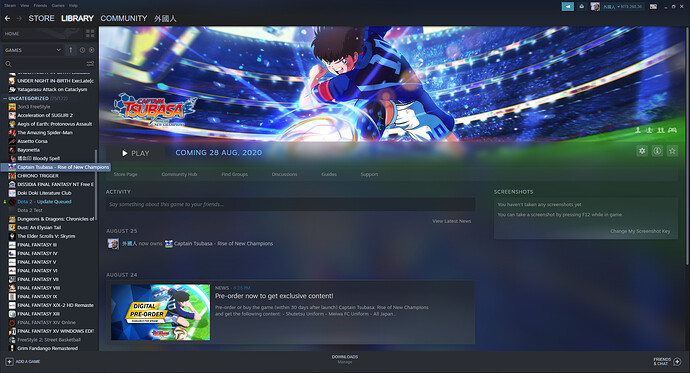Show recently played clock filter
Image resolution: width=690 pixels, height=373 pixels.
point(82,50)
